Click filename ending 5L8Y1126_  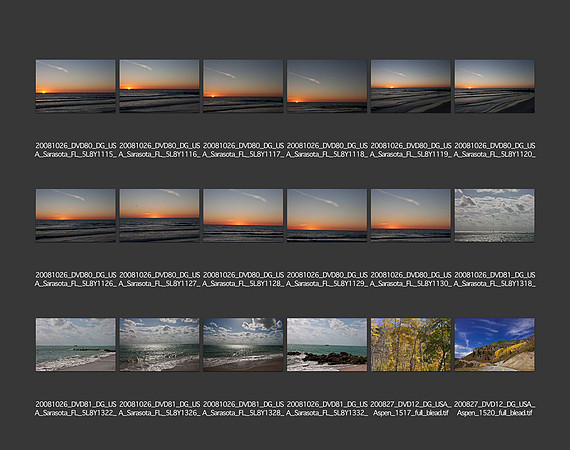click(76, 279)
